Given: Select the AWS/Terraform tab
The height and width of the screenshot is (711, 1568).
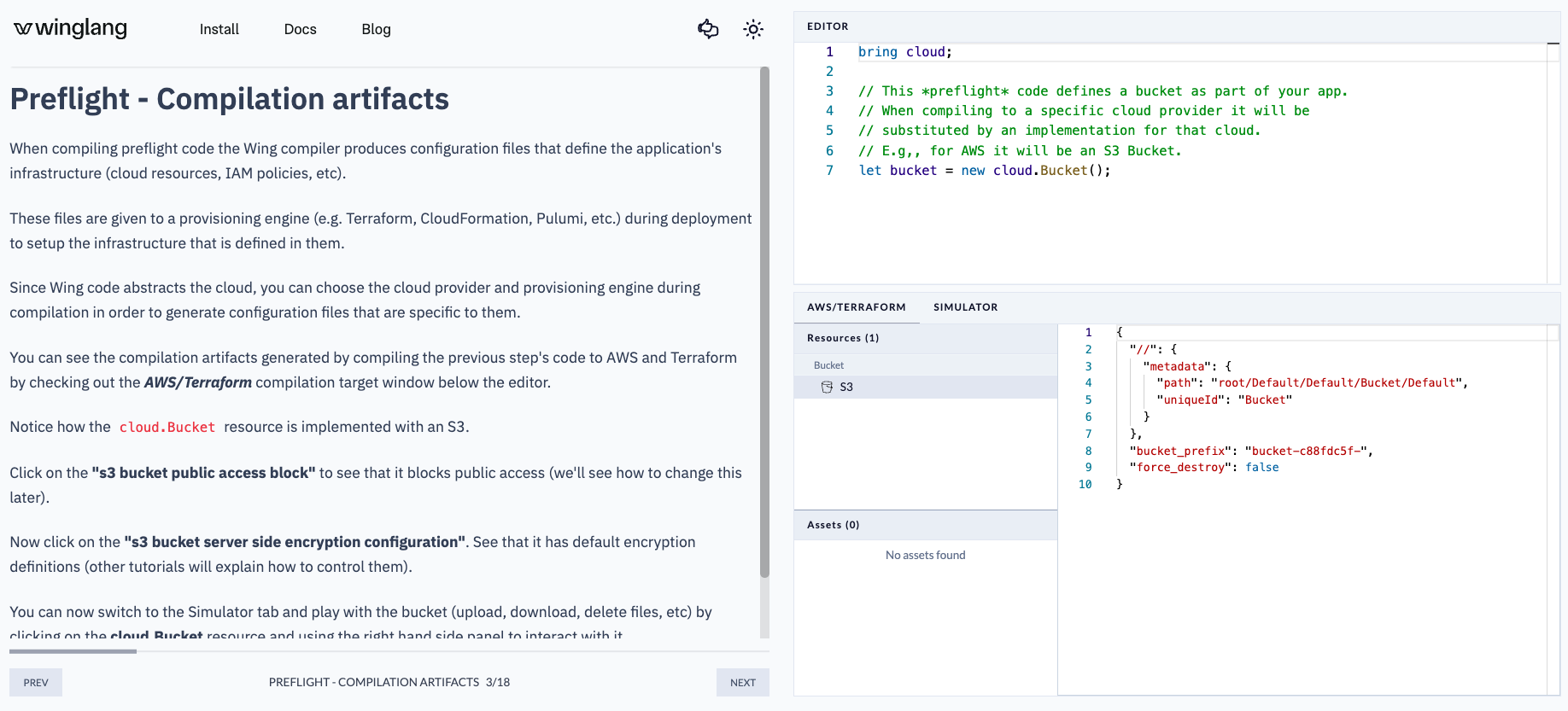Looking at the screenshot, I should pos(856,307).
